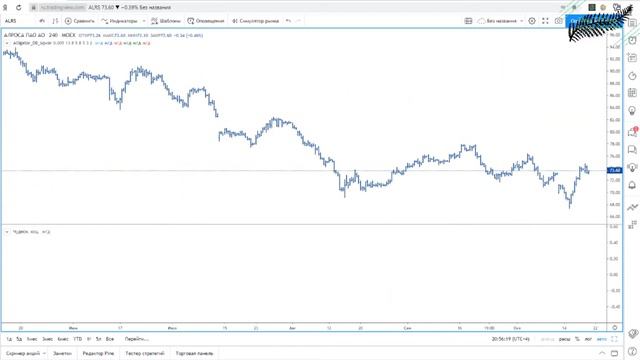The image size is (640, 360).
Task: Start the Market simulator (Симулятор рынка)
Action: [x=256, y=21]
